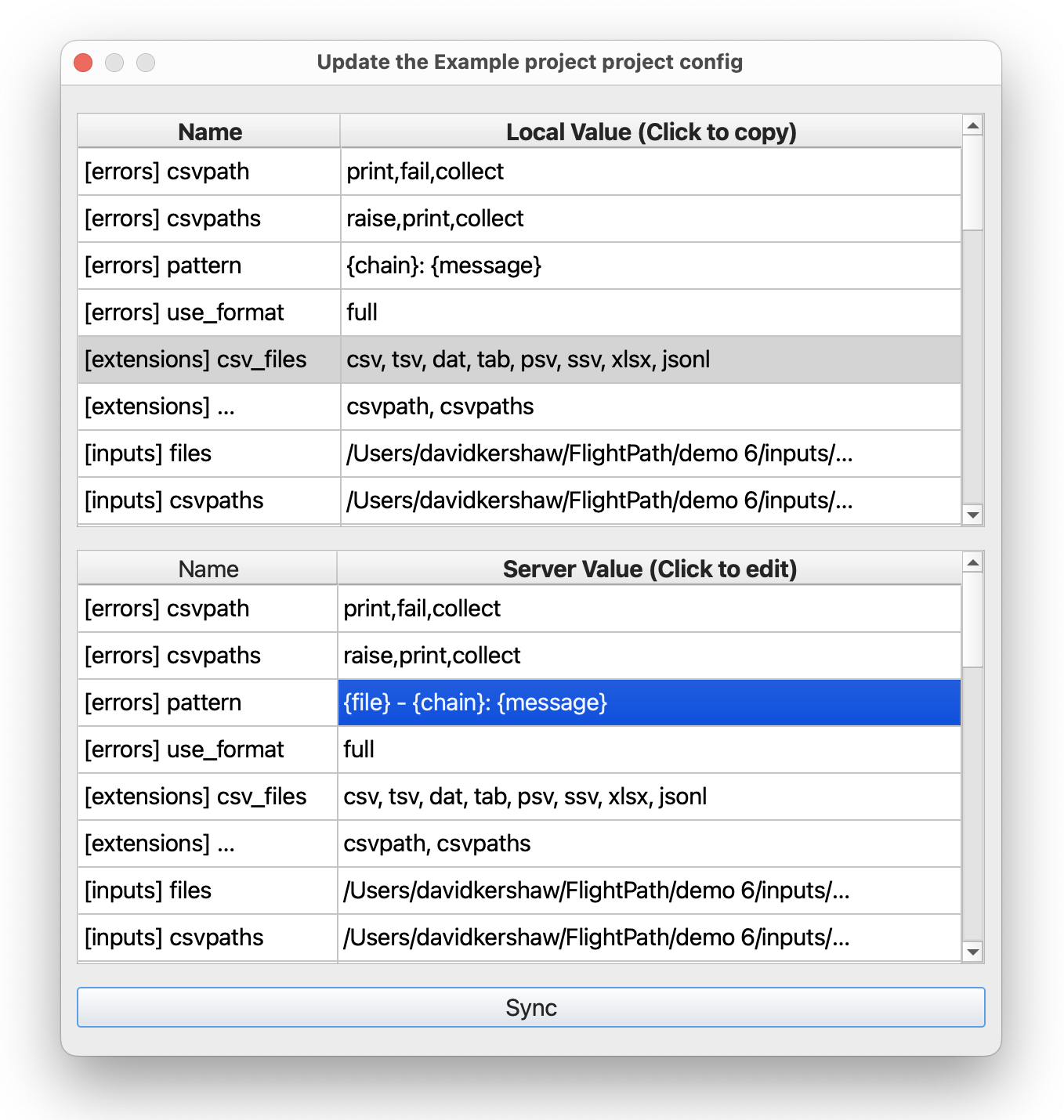The height and width of the screenshot is (1120, 1064).
Task: Click the Sync button
Action: tap(530, 1007)
